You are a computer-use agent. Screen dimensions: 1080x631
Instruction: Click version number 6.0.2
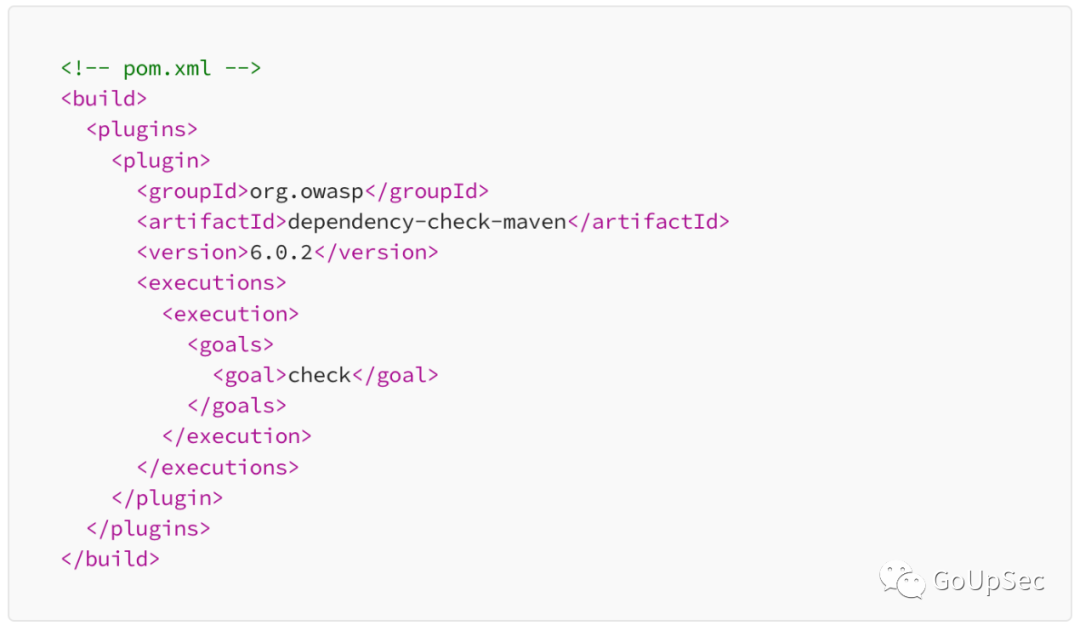[x=281, y=253]
